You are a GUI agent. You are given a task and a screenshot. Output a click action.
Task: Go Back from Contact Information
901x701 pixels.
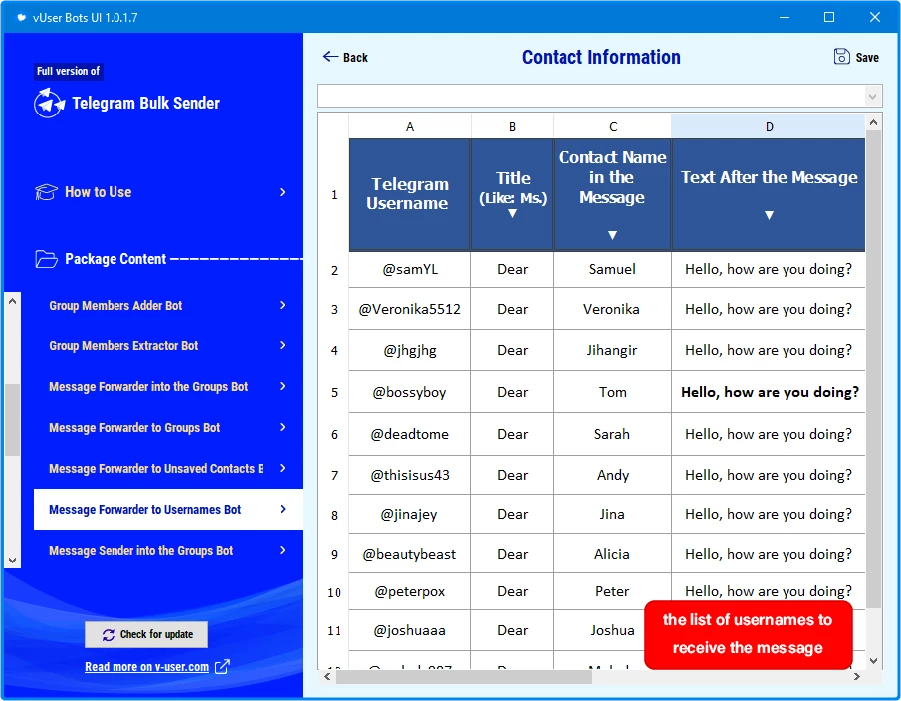(x=345, y=57)
